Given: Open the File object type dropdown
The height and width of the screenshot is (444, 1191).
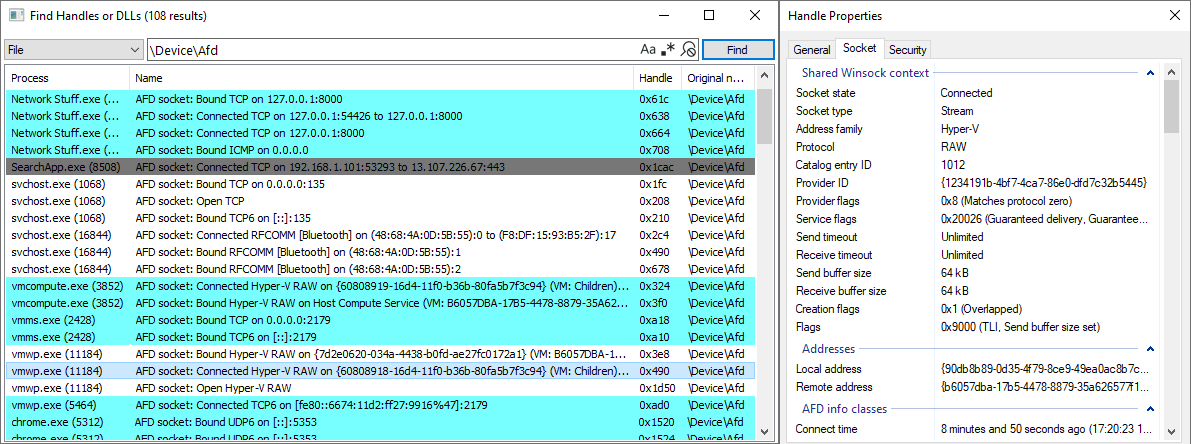Looking at the screenshot, I should pyautogui.click(x=74, y=50).
